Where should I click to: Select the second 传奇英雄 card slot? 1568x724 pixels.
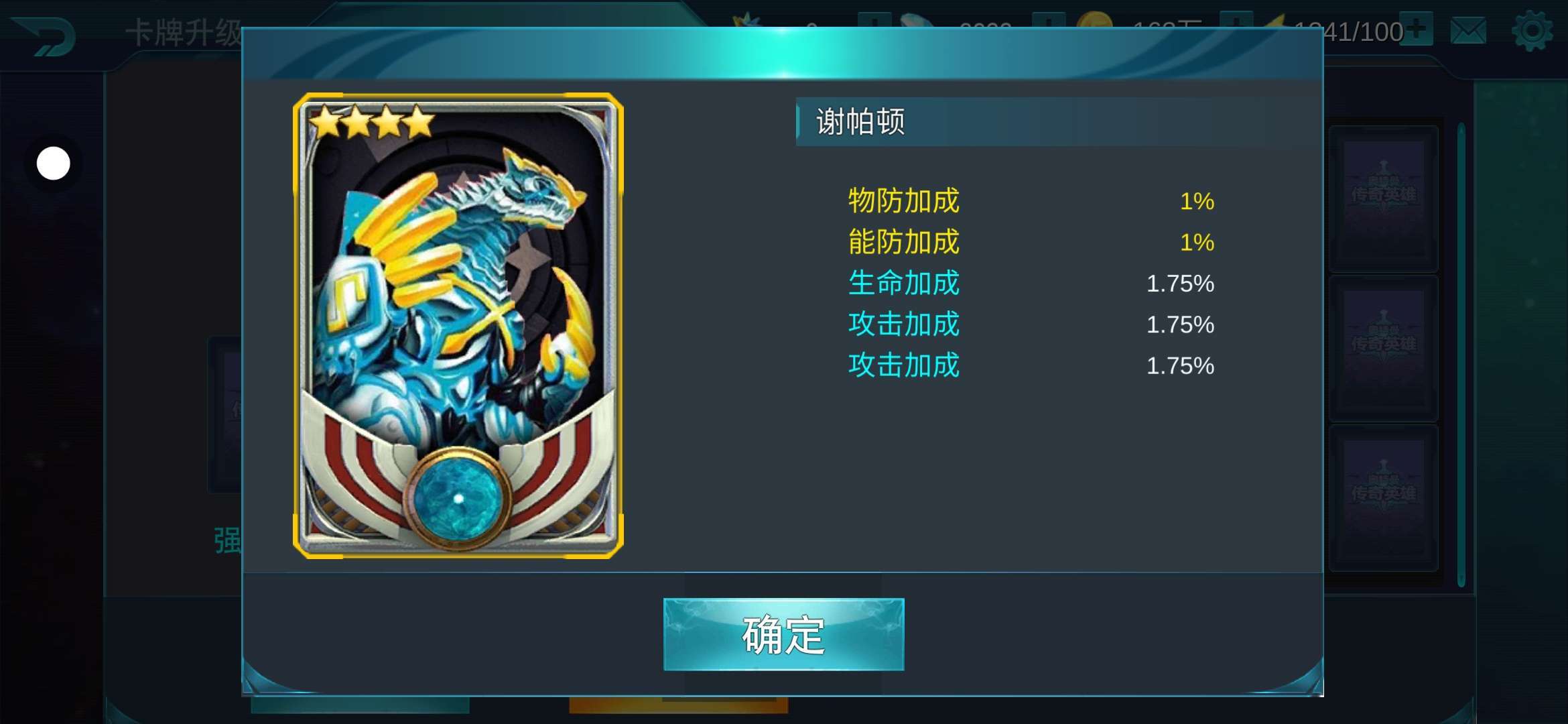[x=1383, y=347]
